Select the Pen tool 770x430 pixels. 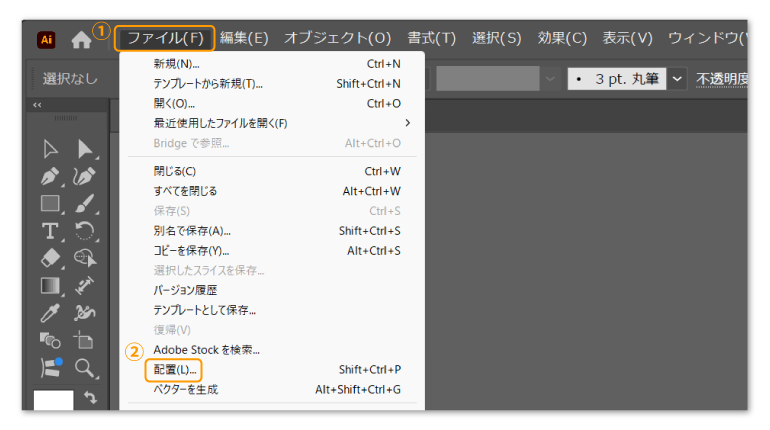[x=50, y=176]
